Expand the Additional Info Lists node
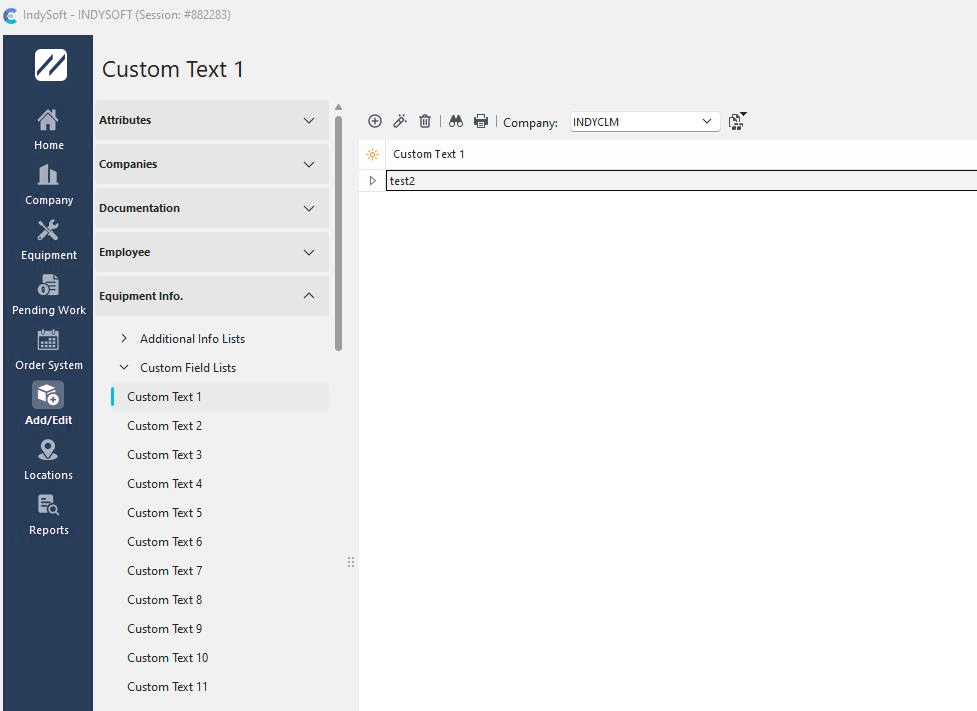977x711 pixels. [x=124, y=338]
